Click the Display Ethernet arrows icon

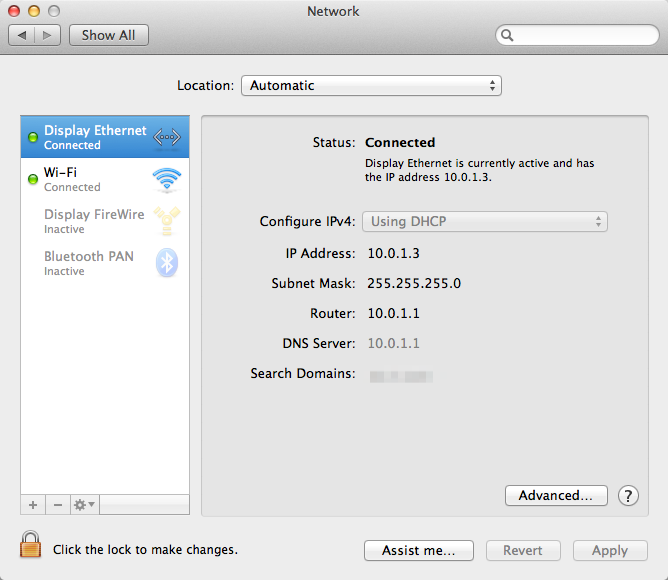(167, 137)
